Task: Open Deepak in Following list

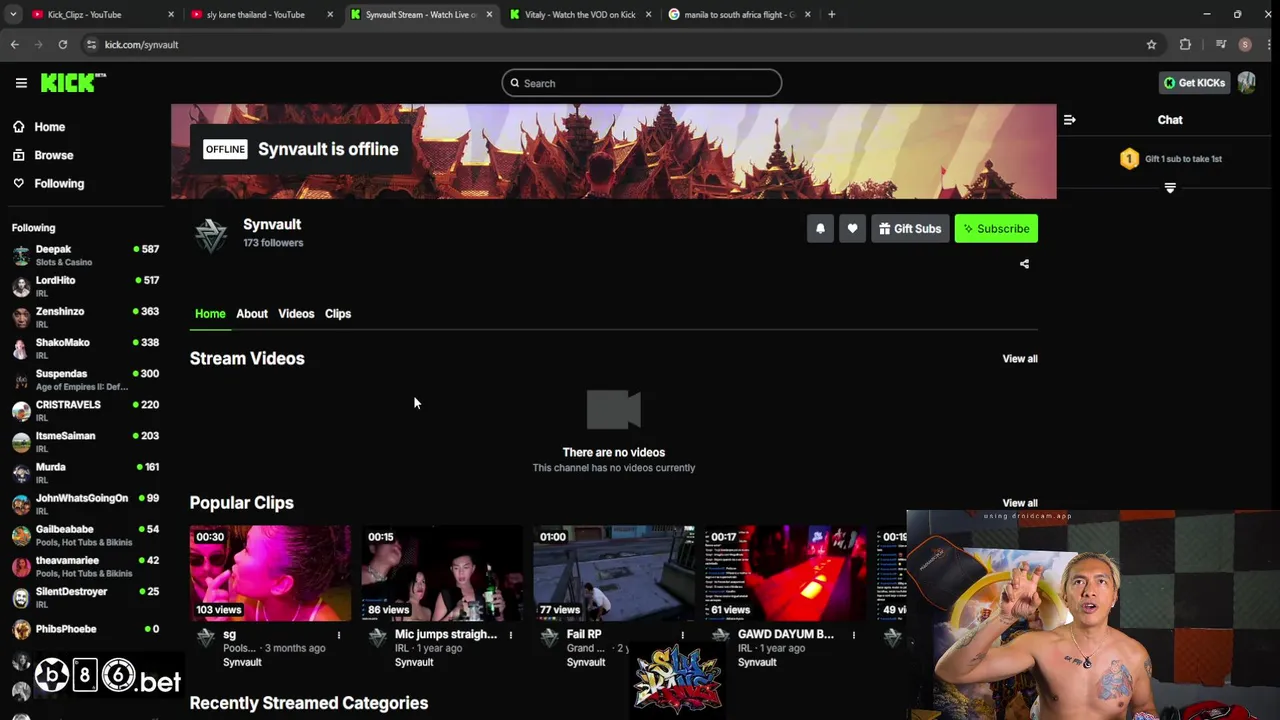Action: [85, 255]
